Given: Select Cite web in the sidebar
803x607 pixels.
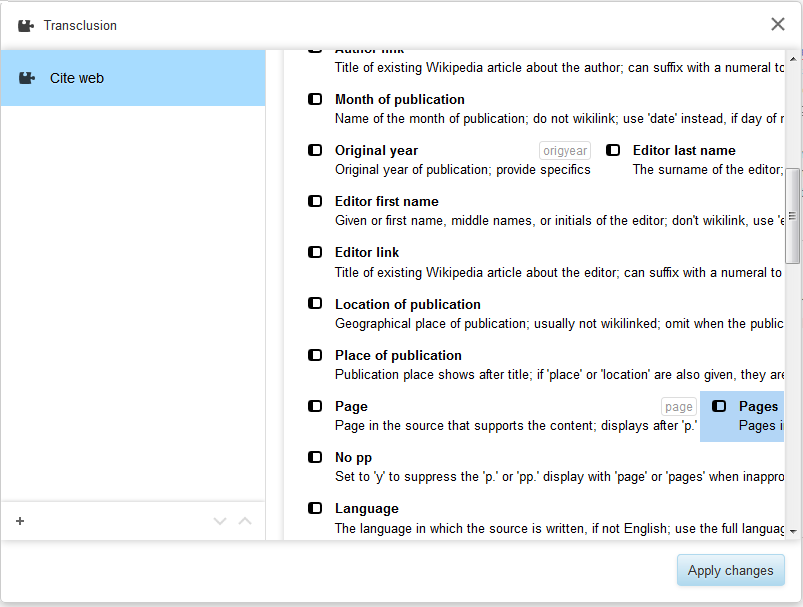Looking at the screenshot, I should coord(133,78).
